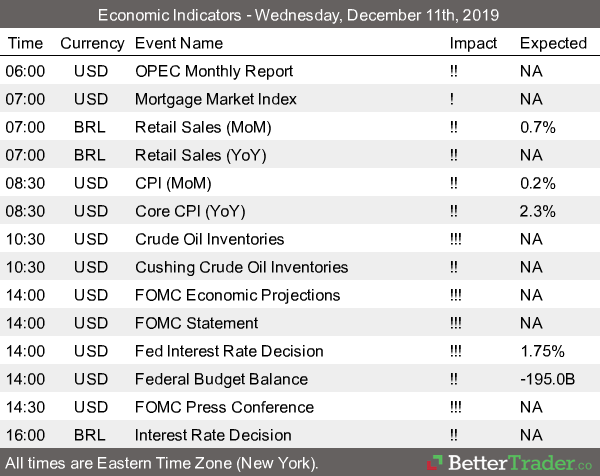Select the FOMC Press Conference event
Screen dimensions: 600x476
pyautogui.click(x=224, y=407)
